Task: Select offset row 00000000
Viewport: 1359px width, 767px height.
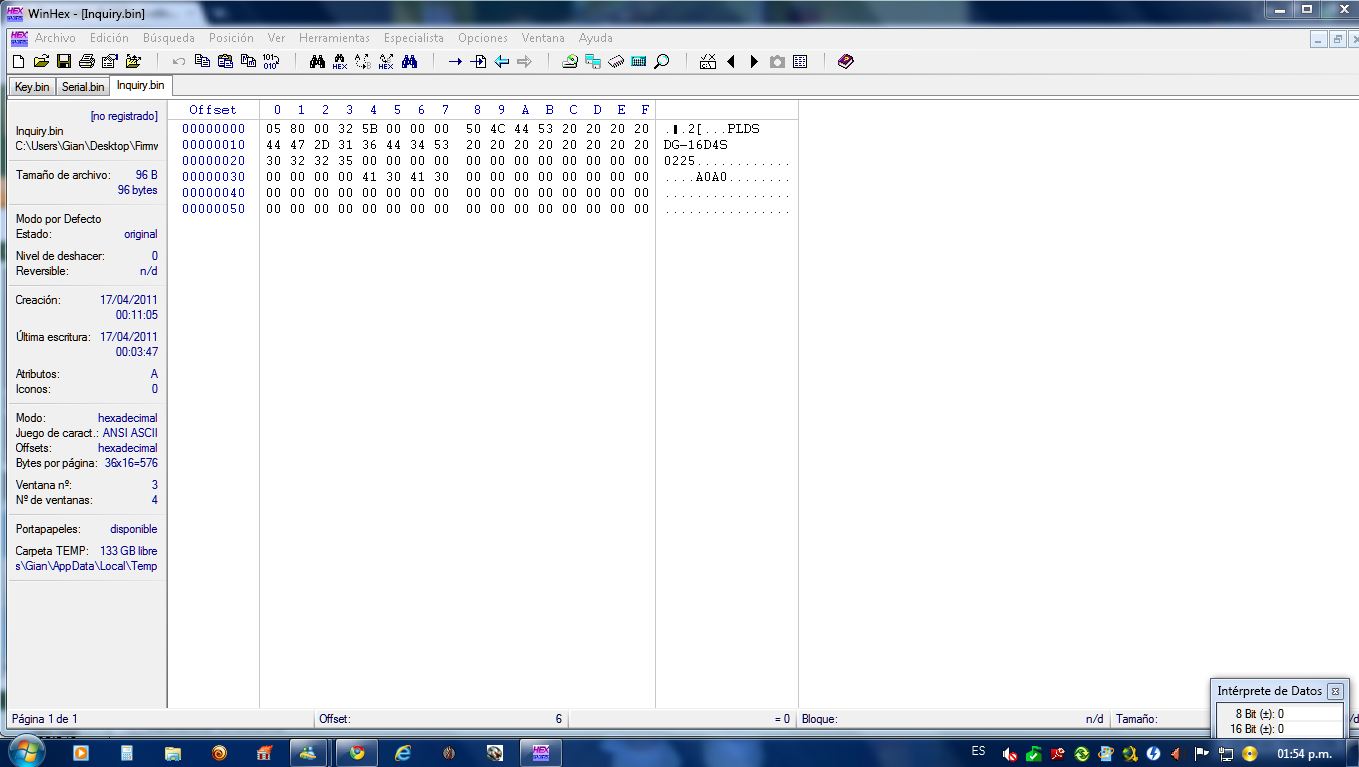Action: (x=213, y=129)
